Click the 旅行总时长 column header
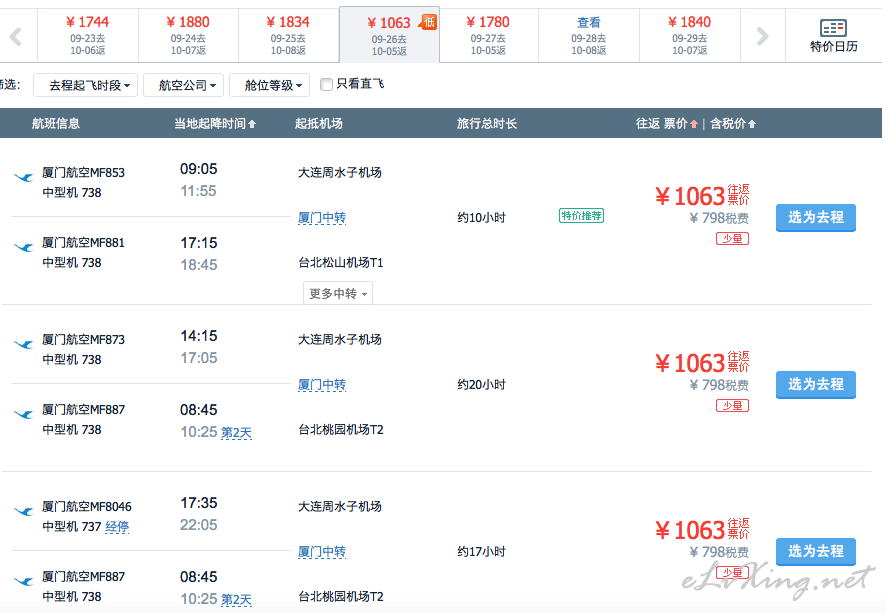The image size is (886, 613). pos(487,124)
